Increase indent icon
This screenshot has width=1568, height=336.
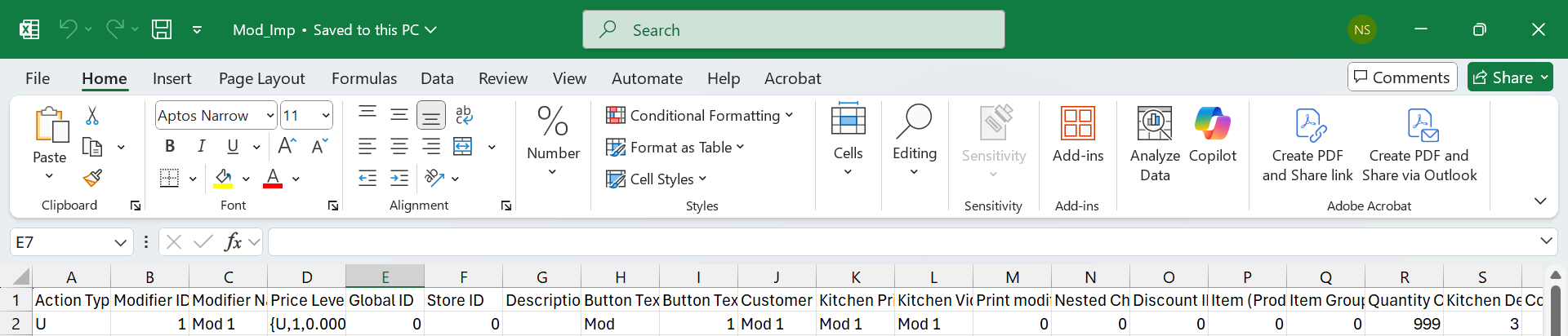(x=399, y=178)
